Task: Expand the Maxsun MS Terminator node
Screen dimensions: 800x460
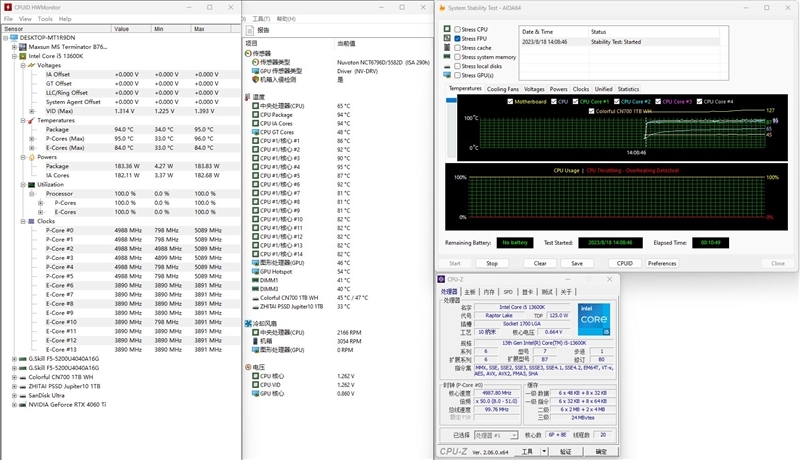Action: (x=14, y=47)
